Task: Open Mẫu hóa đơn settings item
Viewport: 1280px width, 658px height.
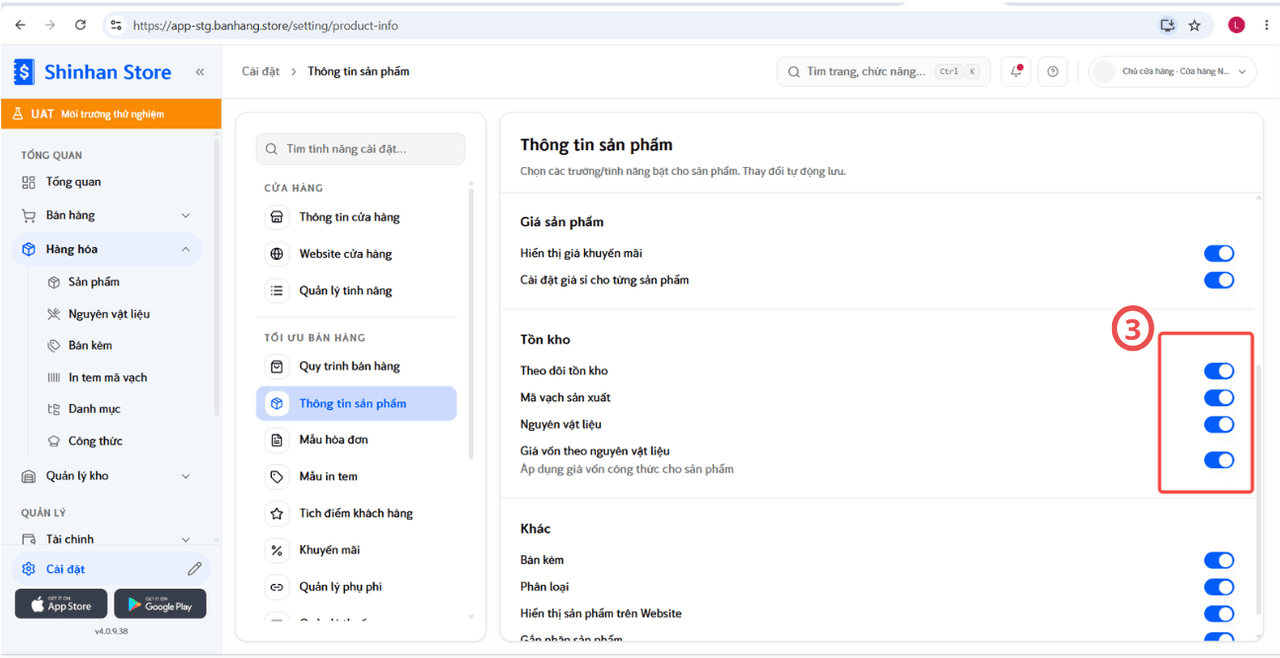Action: [x=356, y=440]
